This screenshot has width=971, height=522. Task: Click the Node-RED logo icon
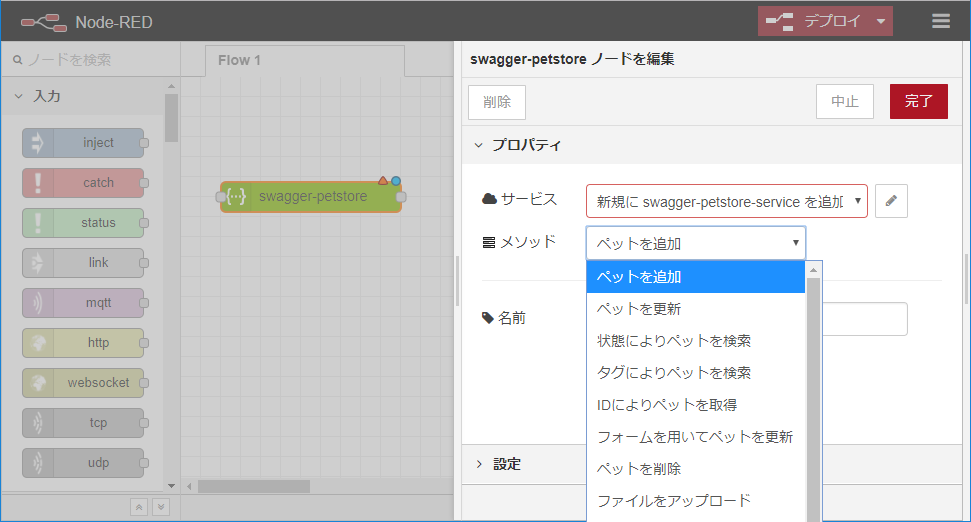tap(43, 23)
